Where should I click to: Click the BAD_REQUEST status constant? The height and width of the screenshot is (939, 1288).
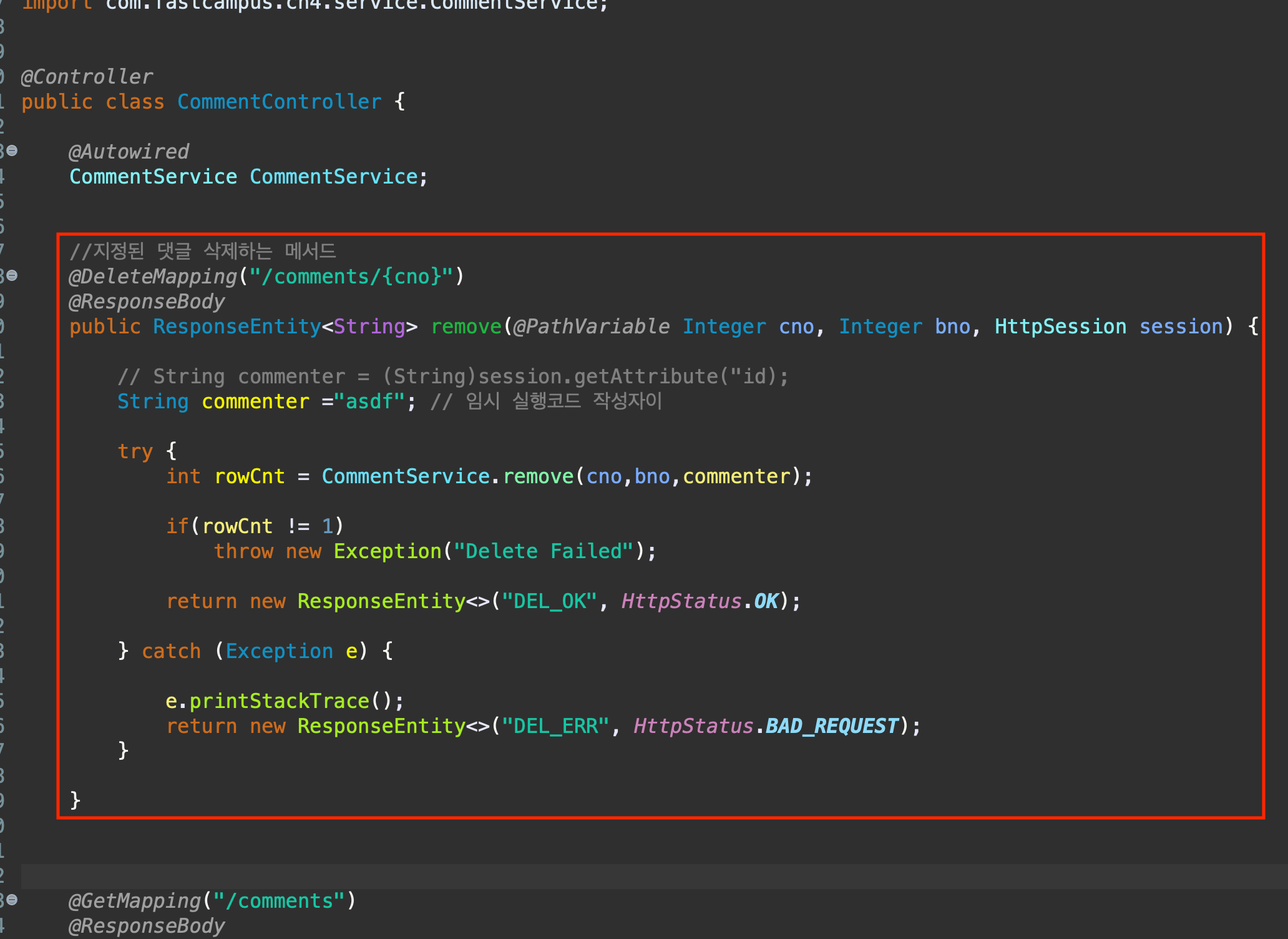[831, 726]
